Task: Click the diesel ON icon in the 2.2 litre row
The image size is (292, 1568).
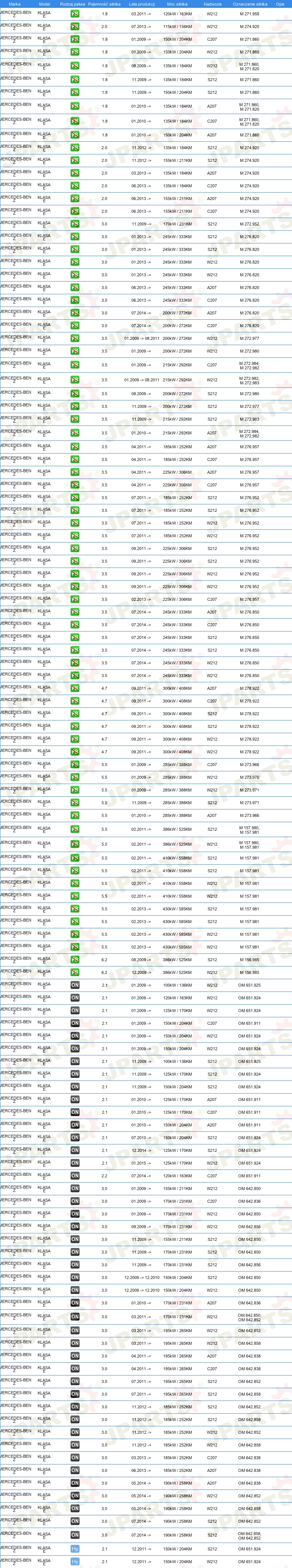Action: 75,1177
